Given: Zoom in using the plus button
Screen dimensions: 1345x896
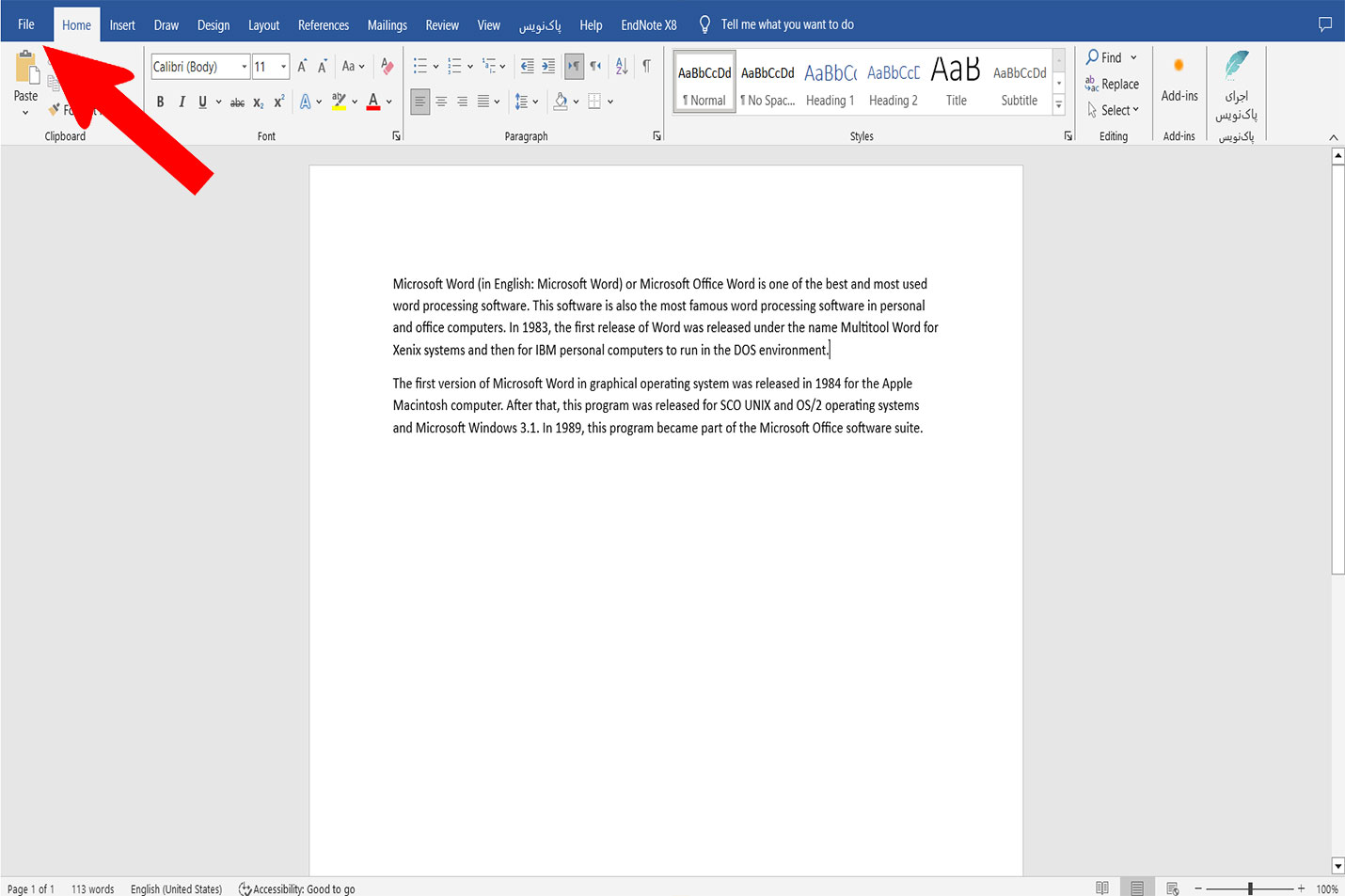Looking at the screenshot, I should pyautogui.click(x=1301, y=888).
